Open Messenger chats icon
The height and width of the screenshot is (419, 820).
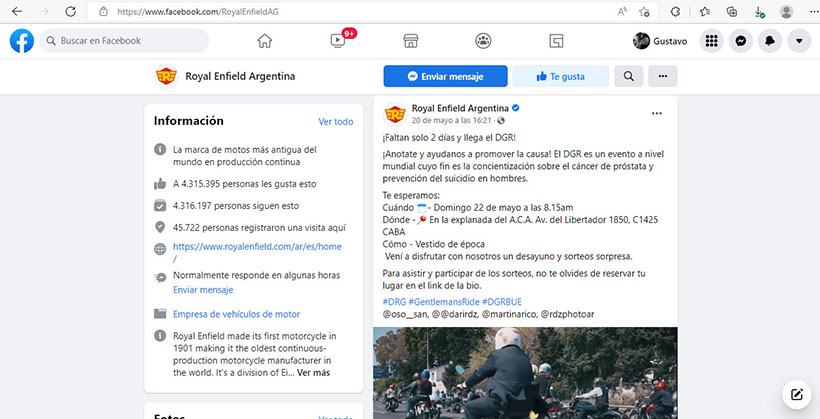[741, 41]
